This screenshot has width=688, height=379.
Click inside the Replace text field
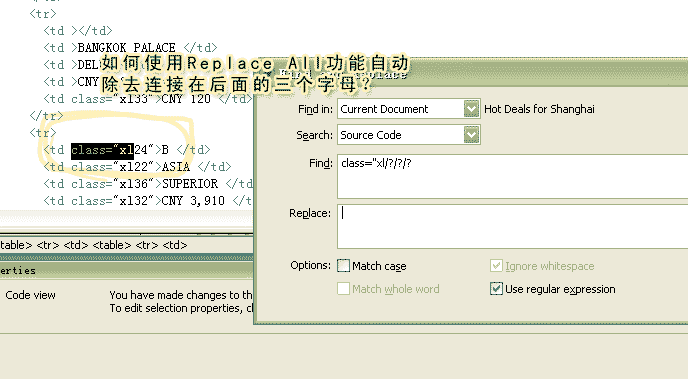click(512, 226)
